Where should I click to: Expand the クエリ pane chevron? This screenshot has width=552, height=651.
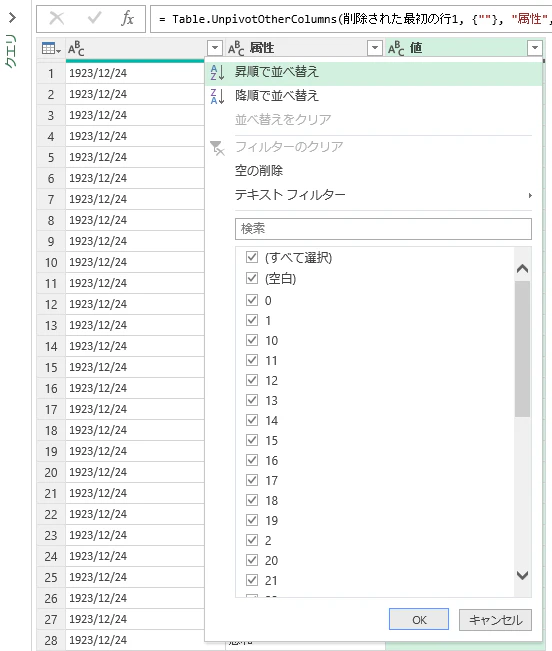[12, 17]
